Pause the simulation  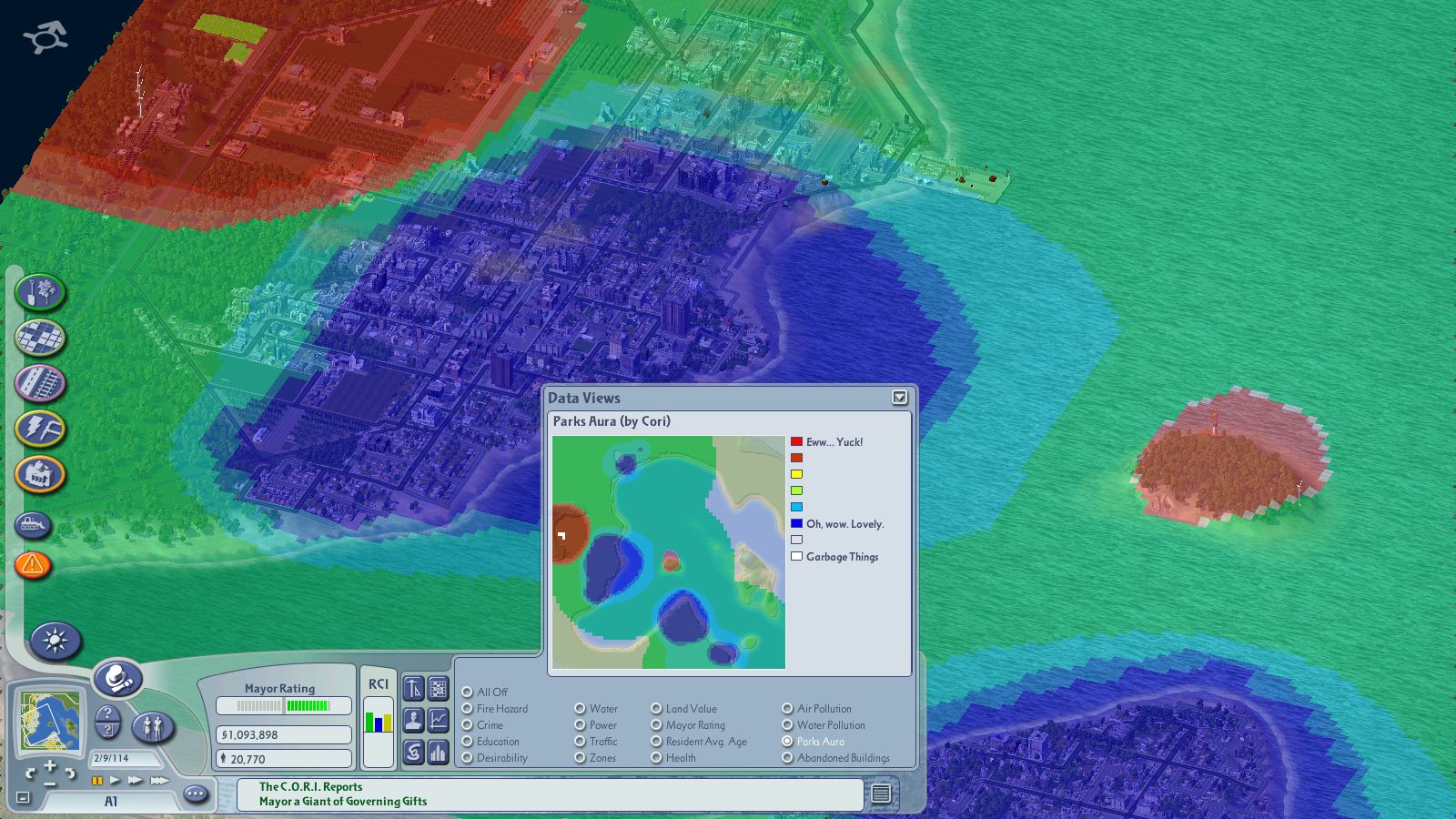[96, 780]
